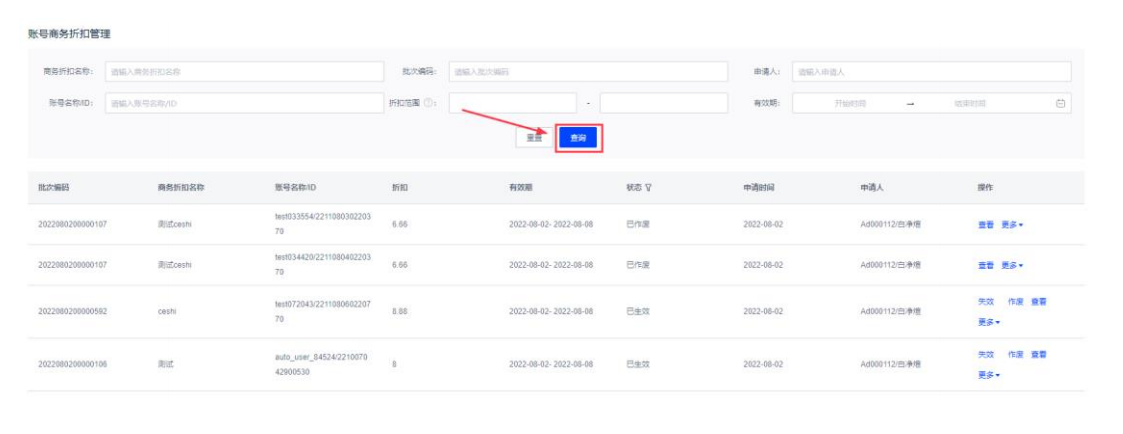Image resolution: width=1123 pixels, height=434 pixels.
Task: Click the 批次编码 column header
Action: 54,188
